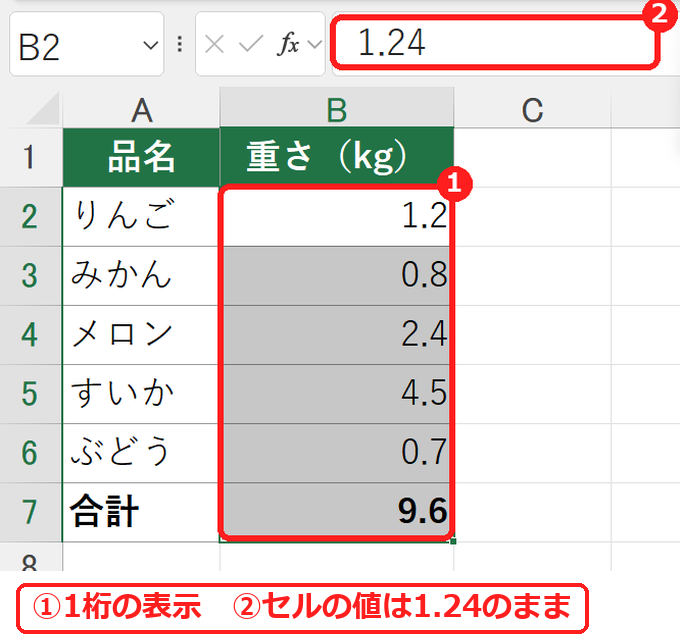
Task: Select the 合計 cell
Action: coord(141,512)
